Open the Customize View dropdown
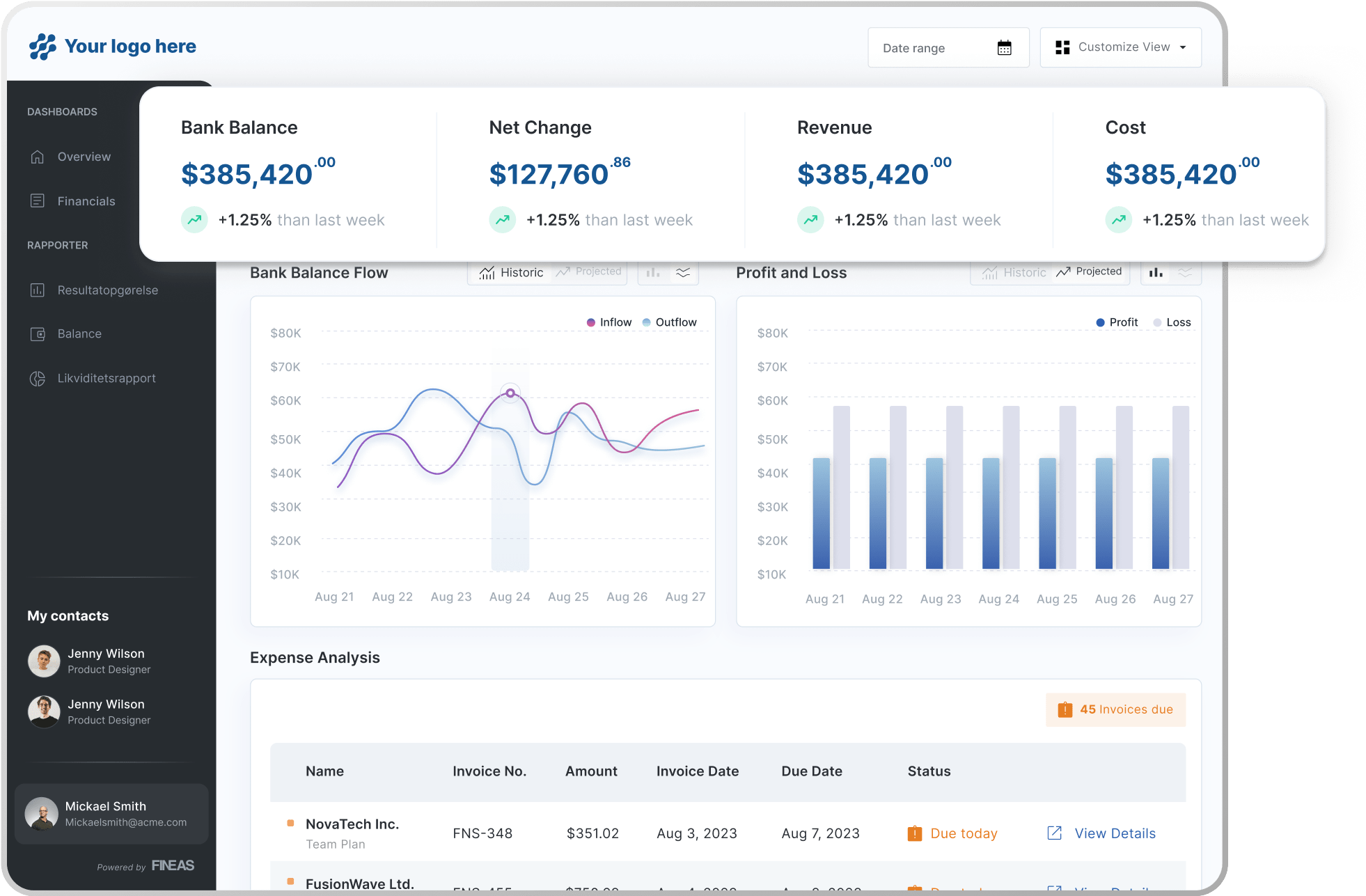 click(1120, 47)
